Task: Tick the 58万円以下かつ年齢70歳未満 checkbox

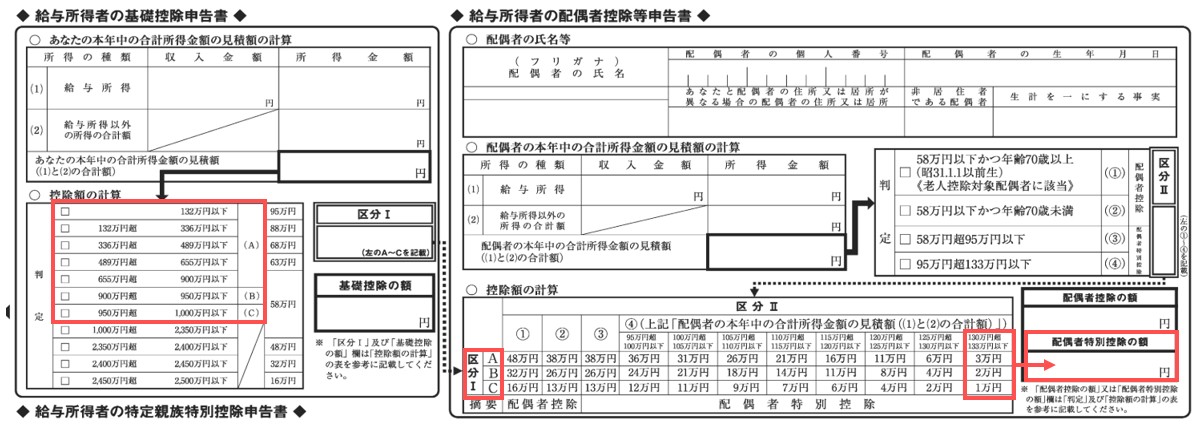Action: coord(905,210)
